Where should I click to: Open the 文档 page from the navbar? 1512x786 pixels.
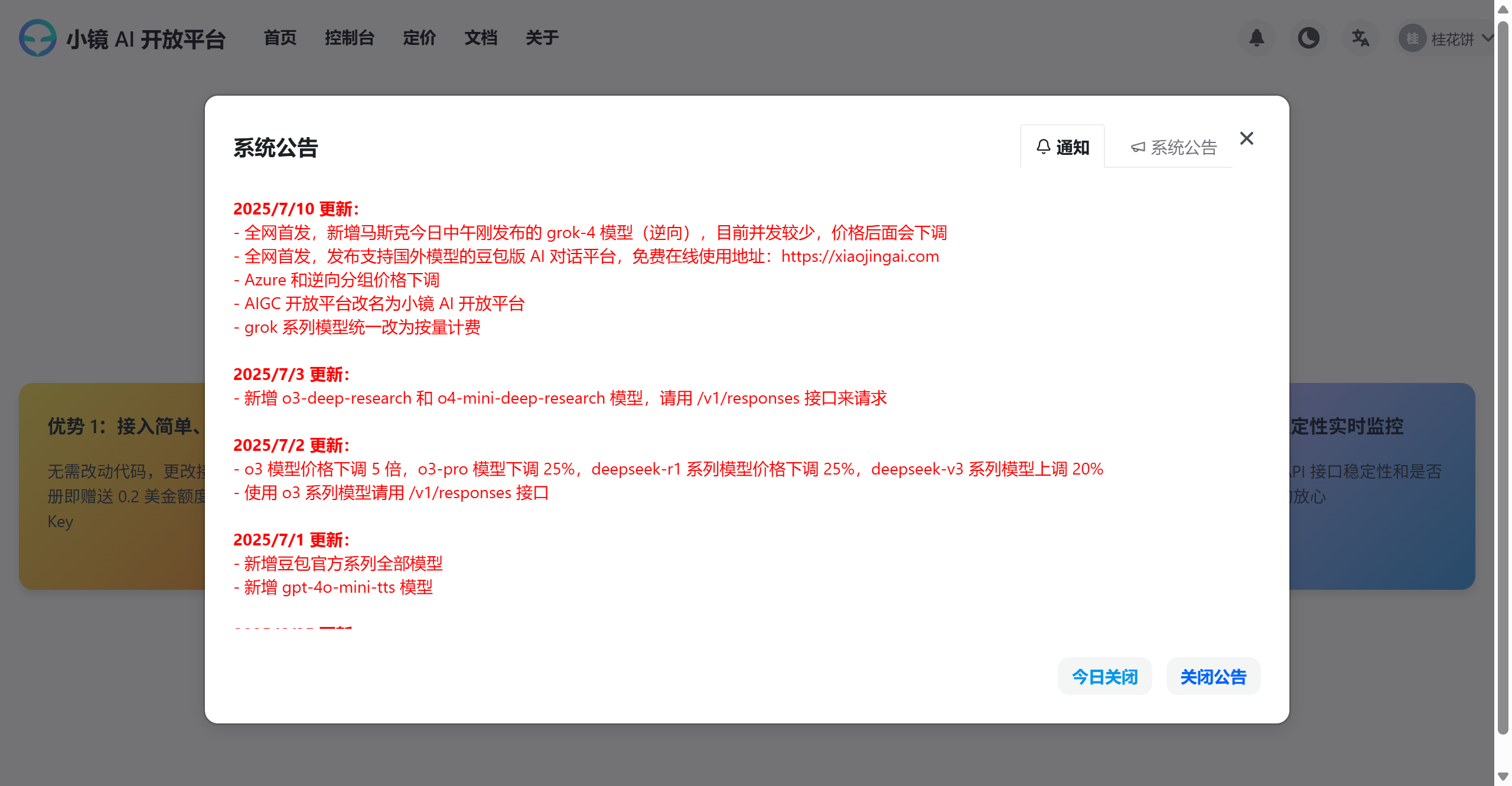(x=481, y=38)
